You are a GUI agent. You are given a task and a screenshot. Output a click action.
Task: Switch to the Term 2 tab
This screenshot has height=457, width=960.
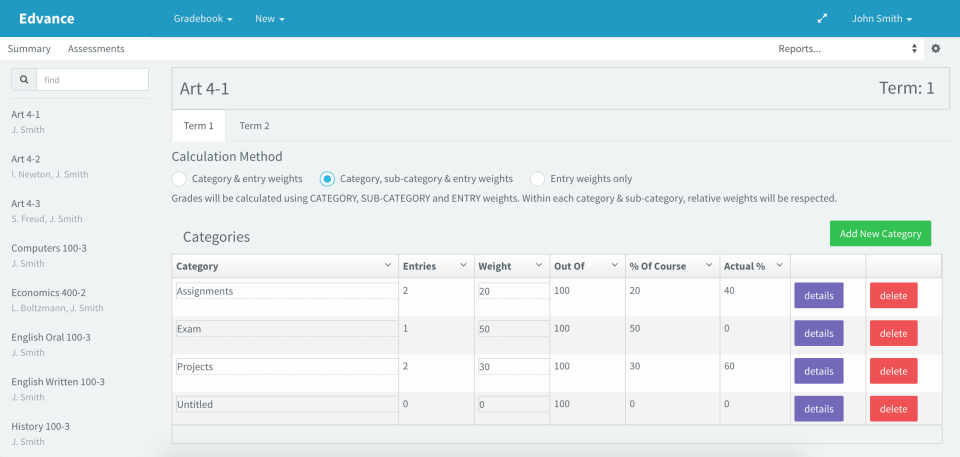click(x=254, y=126)
